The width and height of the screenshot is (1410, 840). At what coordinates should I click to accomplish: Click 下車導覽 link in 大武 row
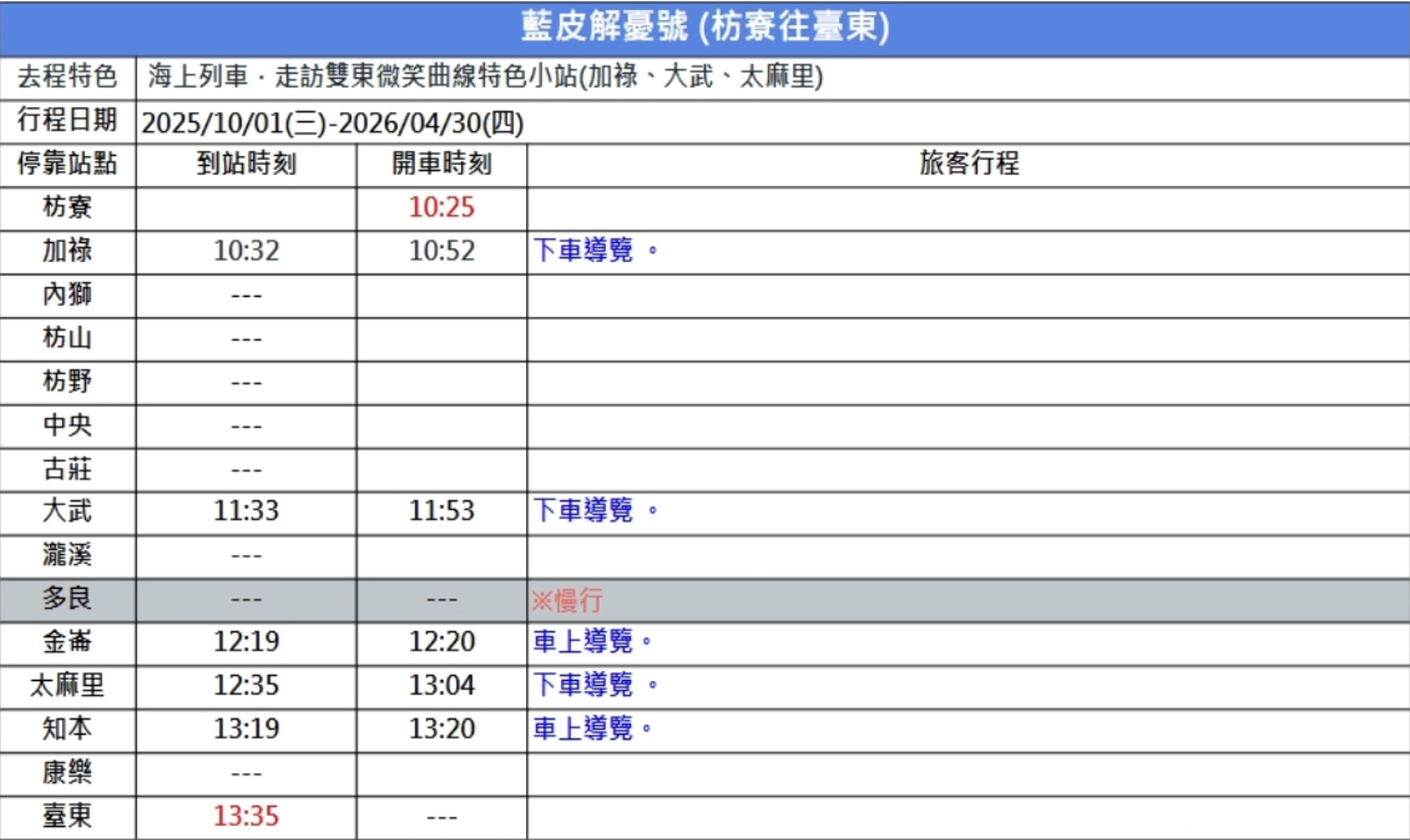tap(583, 511)
